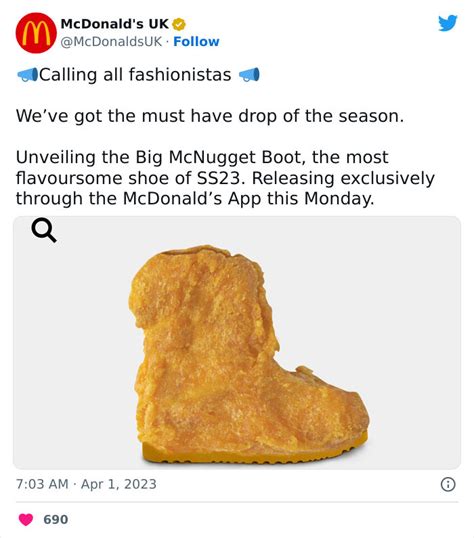Click the 690 likes count

click(x=56, y=519)
